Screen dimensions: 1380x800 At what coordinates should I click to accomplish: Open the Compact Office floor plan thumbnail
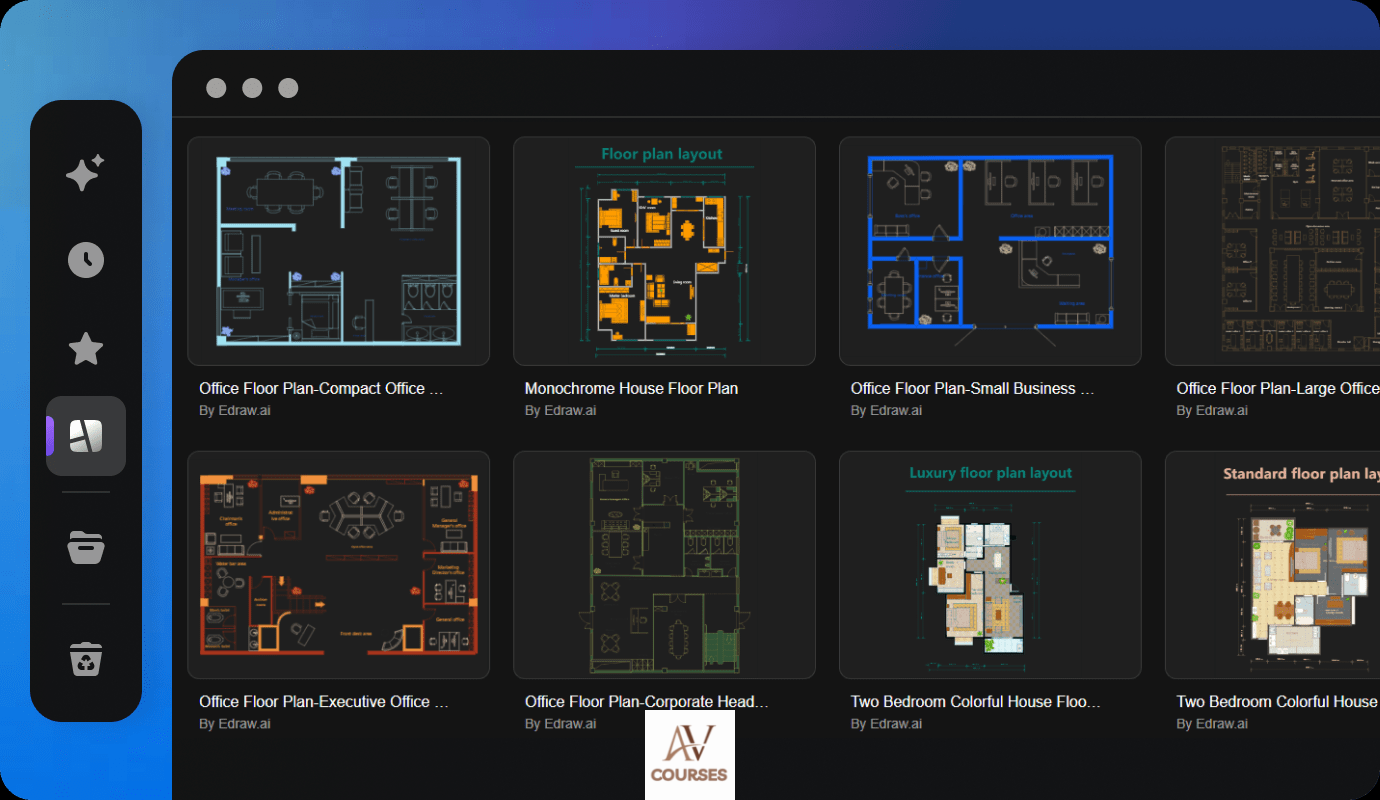pyautogui.click(x=339, y=251)
